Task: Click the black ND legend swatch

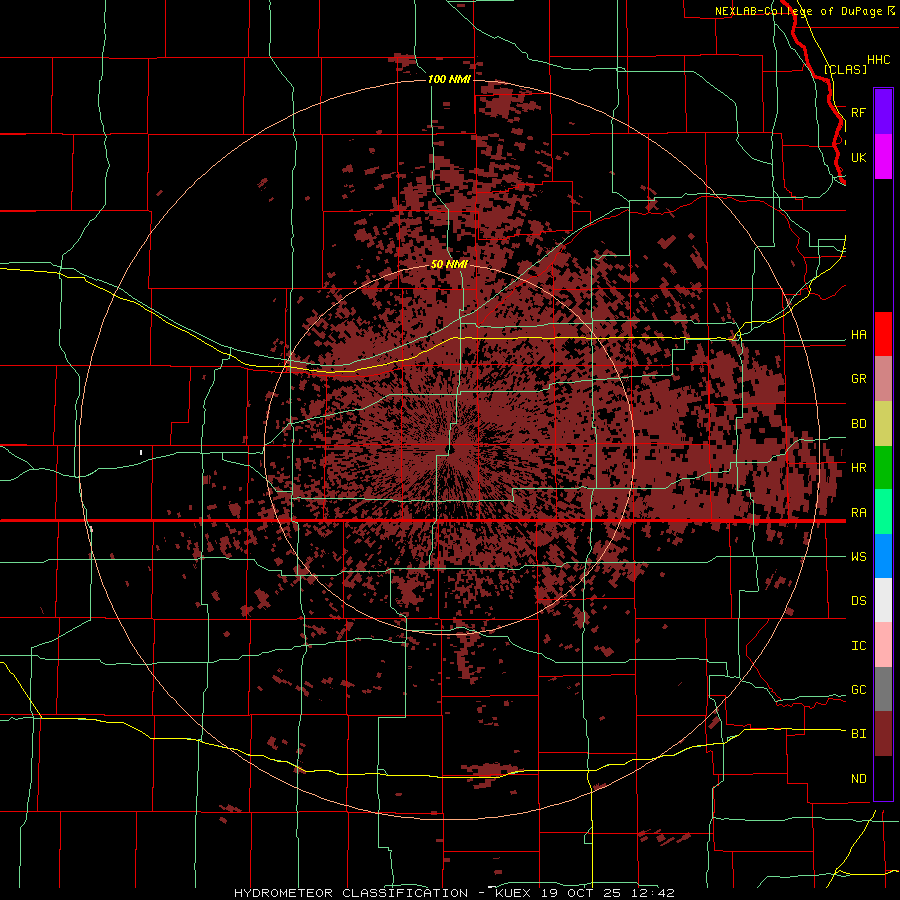Action: tap(883, 778)
